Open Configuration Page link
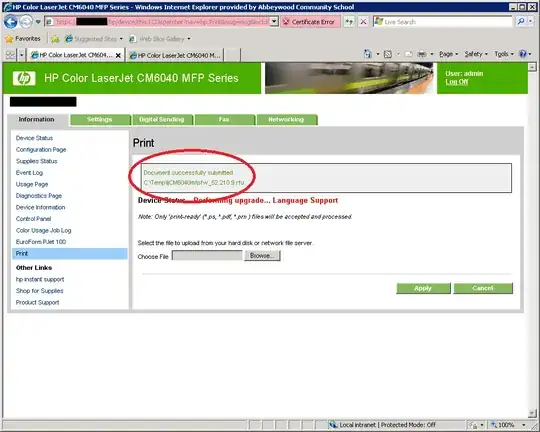The image size is (540, 432). coord(41,150)
